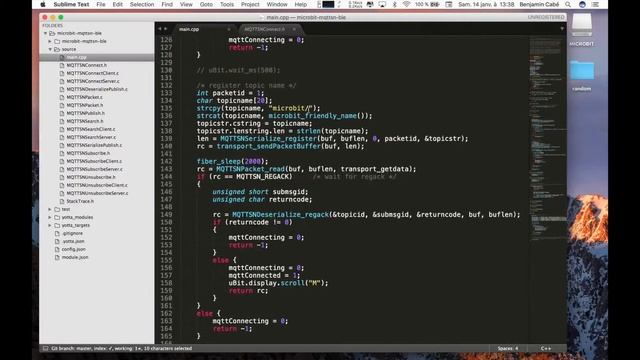Open the C++ syntax selector
The image size is (640, 360).
[546, 348]
